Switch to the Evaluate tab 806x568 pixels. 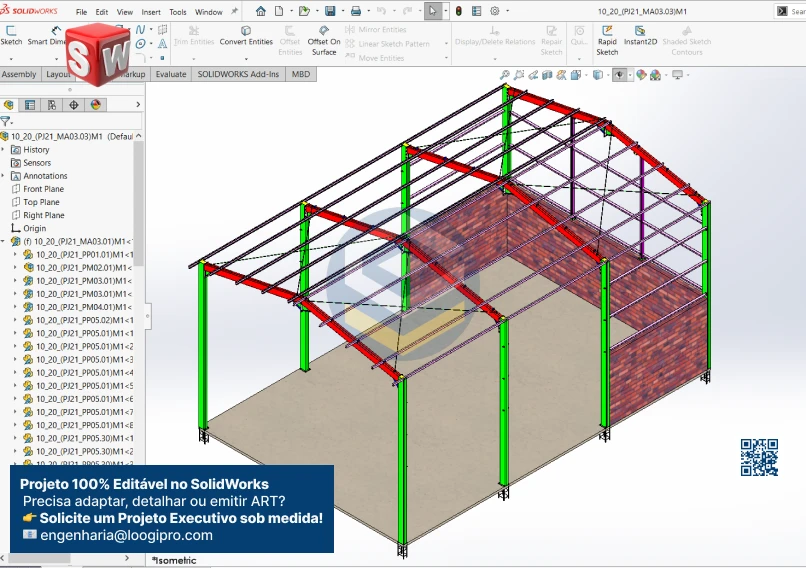pos(170,74)
